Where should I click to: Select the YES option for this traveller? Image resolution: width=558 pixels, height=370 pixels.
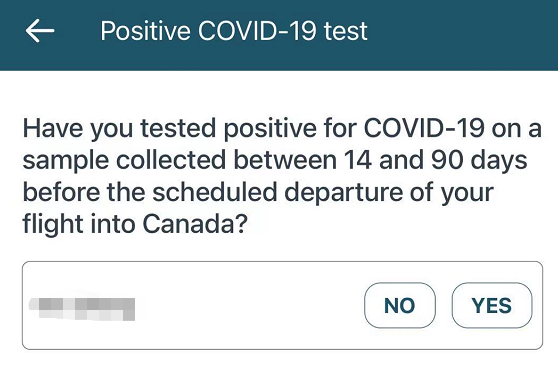[x=492, y=305]
